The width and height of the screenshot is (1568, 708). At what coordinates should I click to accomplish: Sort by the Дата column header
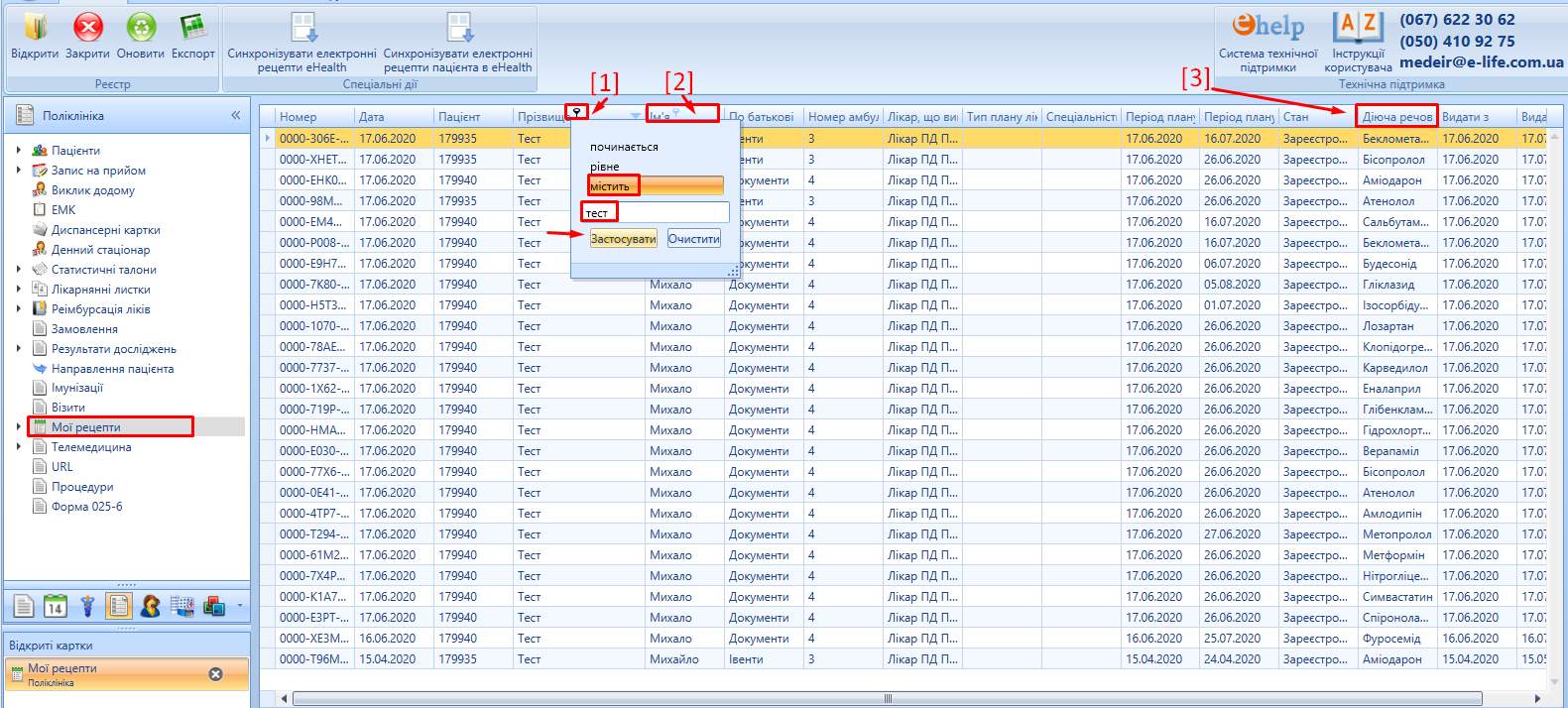[394, 116]
